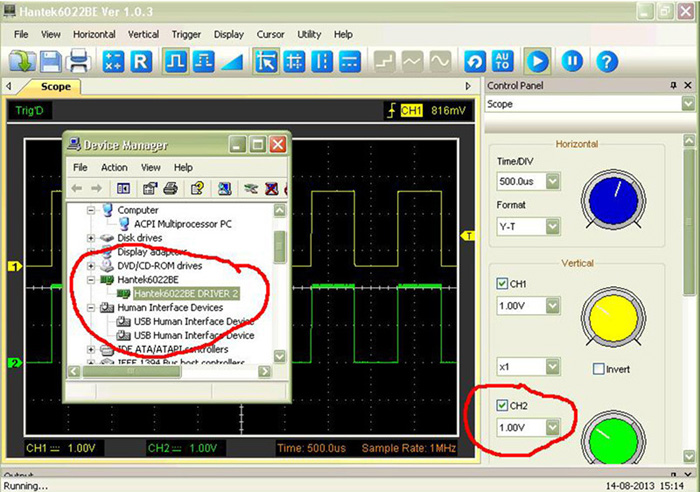
Task: Click printer icon in Device Manager toolbar
Action: (171, 188)
